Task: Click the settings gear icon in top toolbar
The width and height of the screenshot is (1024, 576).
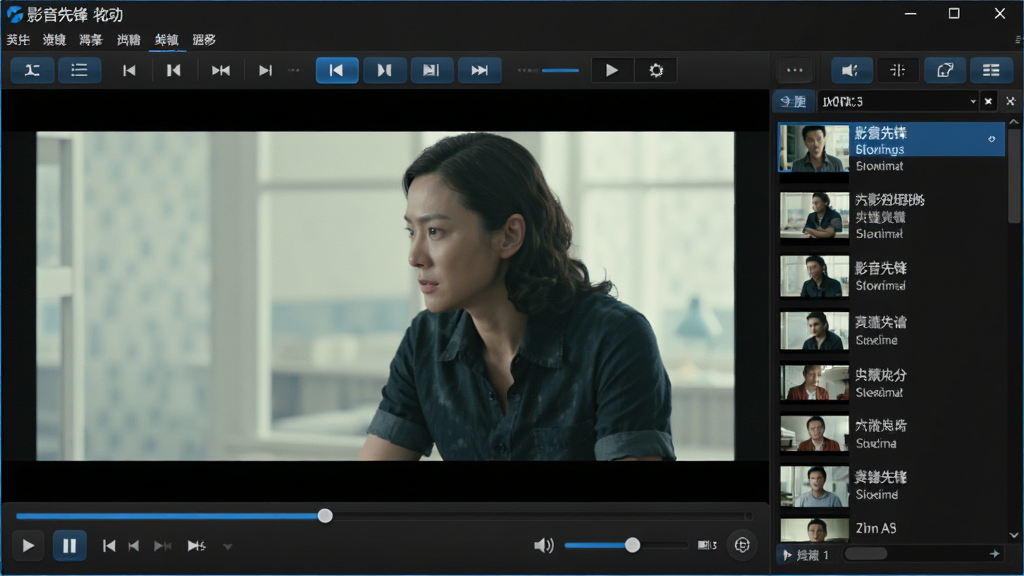Action: (656, 70)
